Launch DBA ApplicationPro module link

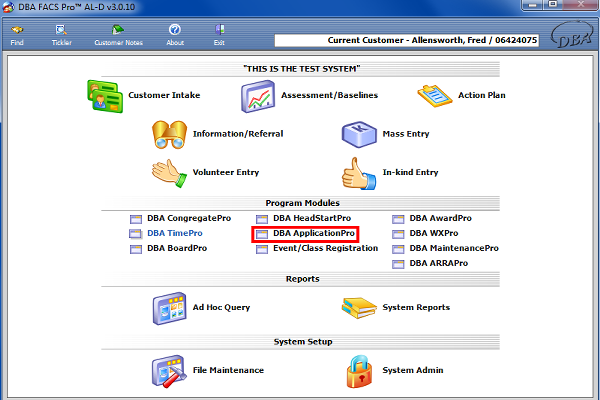314,233
